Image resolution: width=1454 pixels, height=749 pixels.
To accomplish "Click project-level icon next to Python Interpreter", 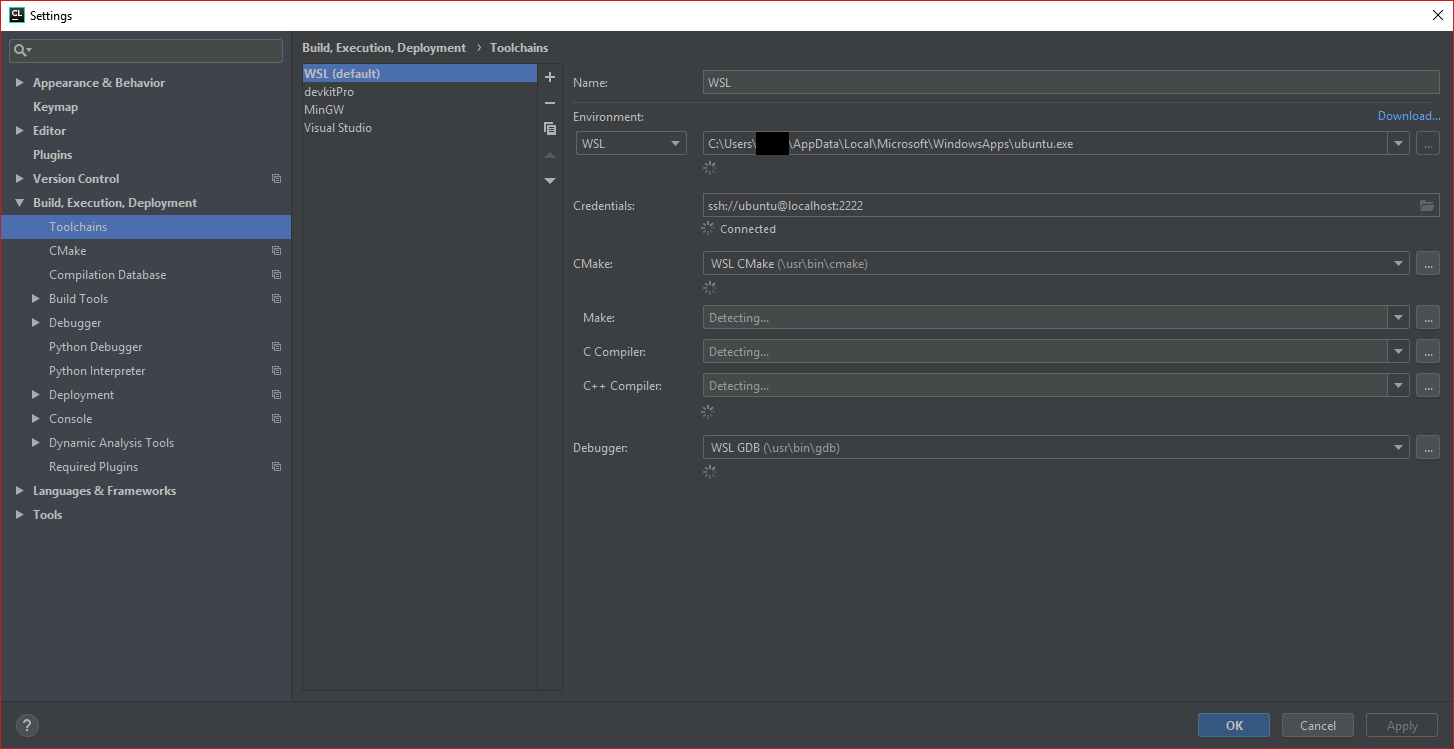I will click(x=276, y=371).
